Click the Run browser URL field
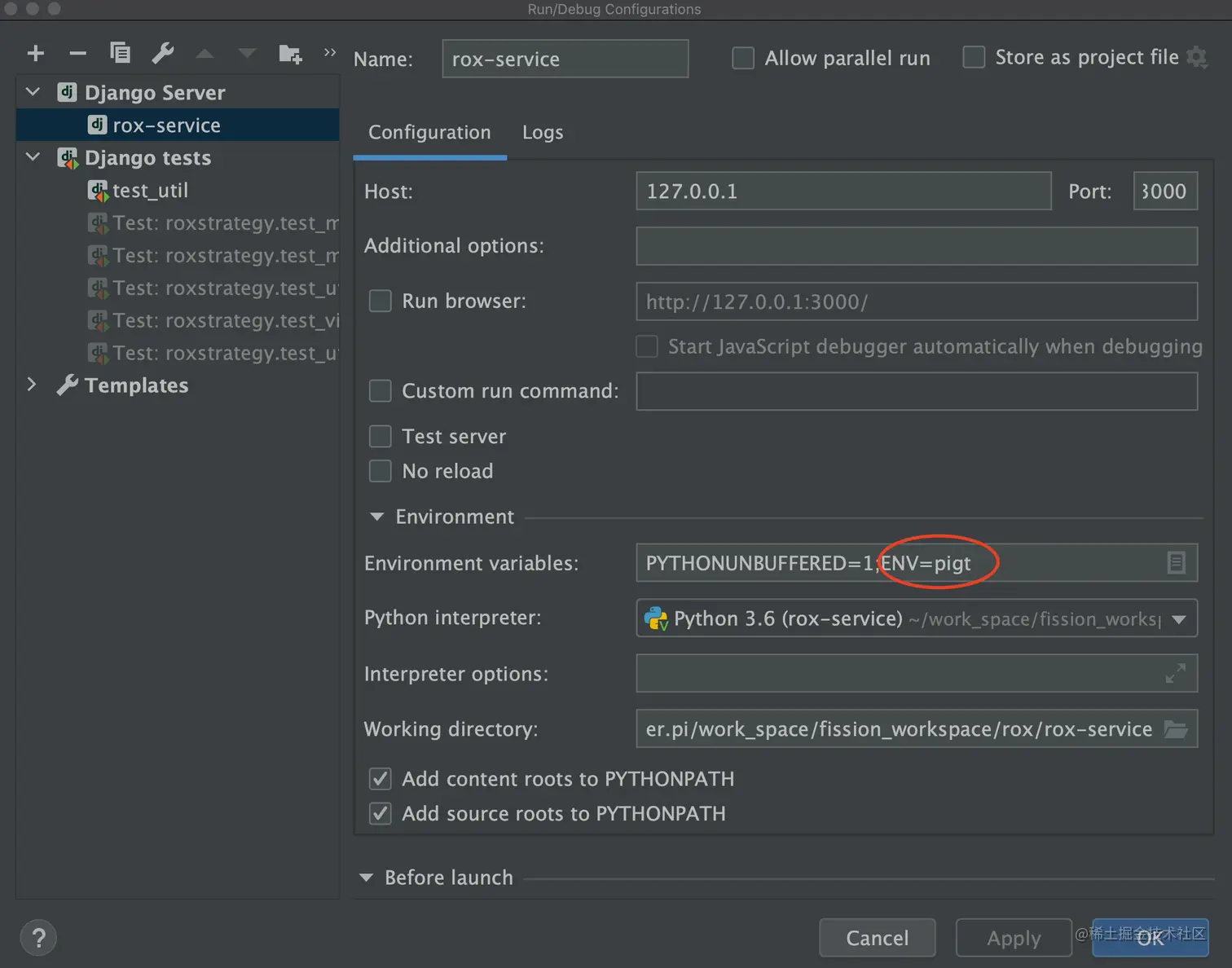1232x968 pixels. click(917, 301)
